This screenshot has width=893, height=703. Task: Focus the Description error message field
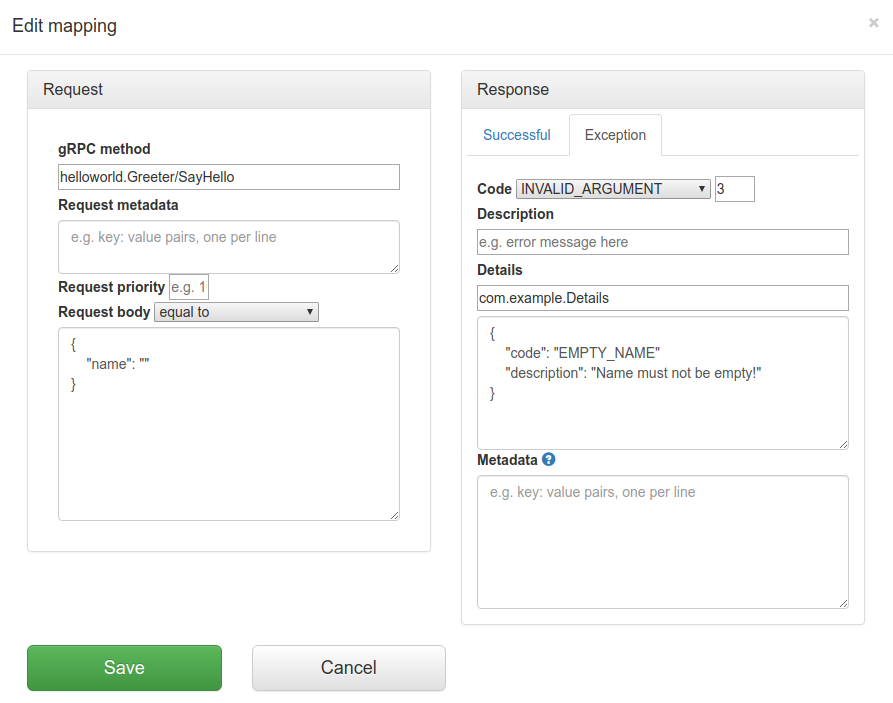click(x=662, y=241)
